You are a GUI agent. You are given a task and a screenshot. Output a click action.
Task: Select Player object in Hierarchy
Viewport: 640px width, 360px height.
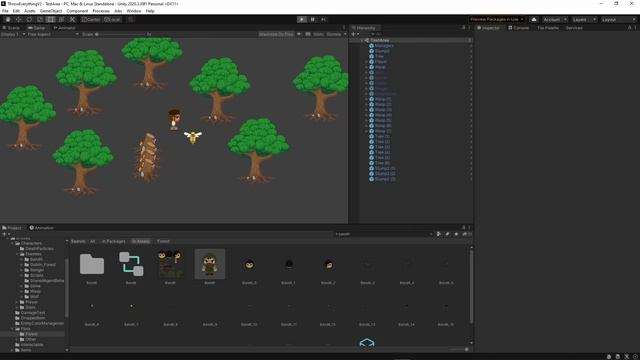[x=380, y=62]
